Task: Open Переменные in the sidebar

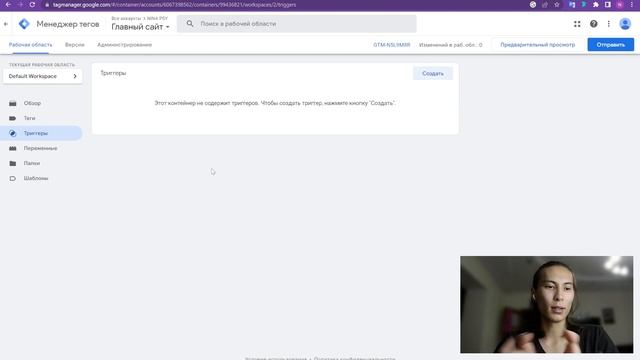Action: 41,148
